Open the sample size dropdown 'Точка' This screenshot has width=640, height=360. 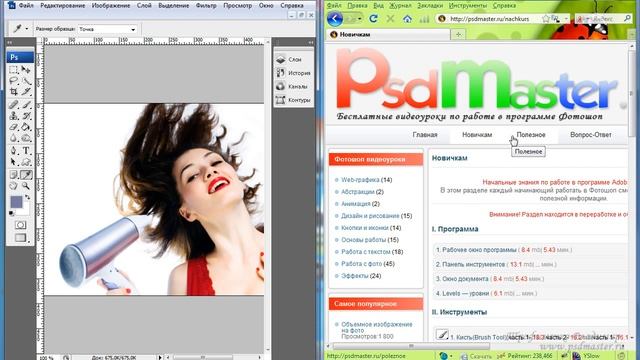pyautogui.click(x=107, y=29)
